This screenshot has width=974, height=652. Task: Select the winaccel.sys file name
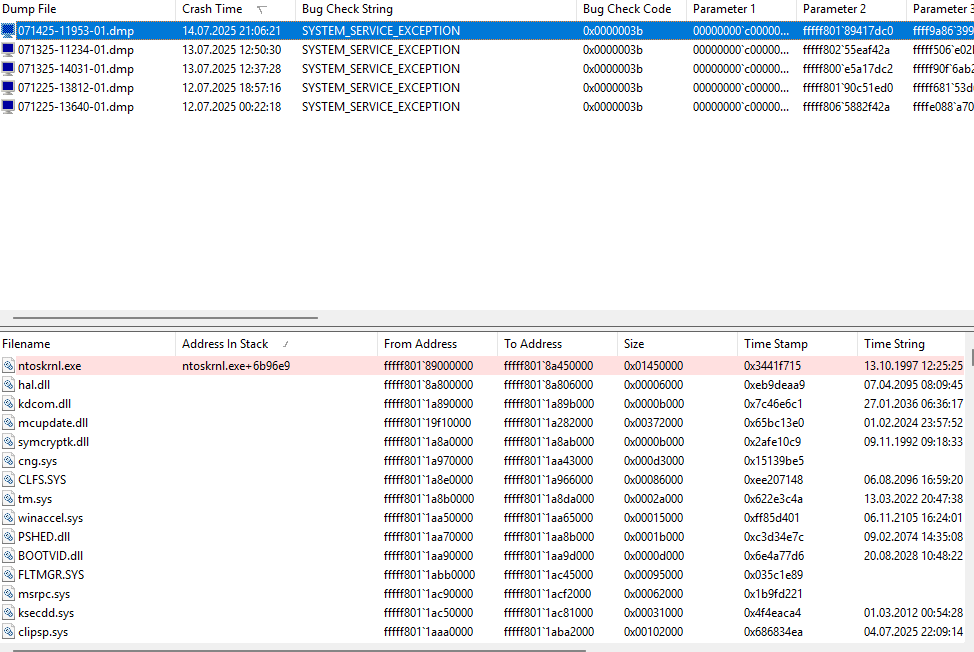(x=50, y=518)
